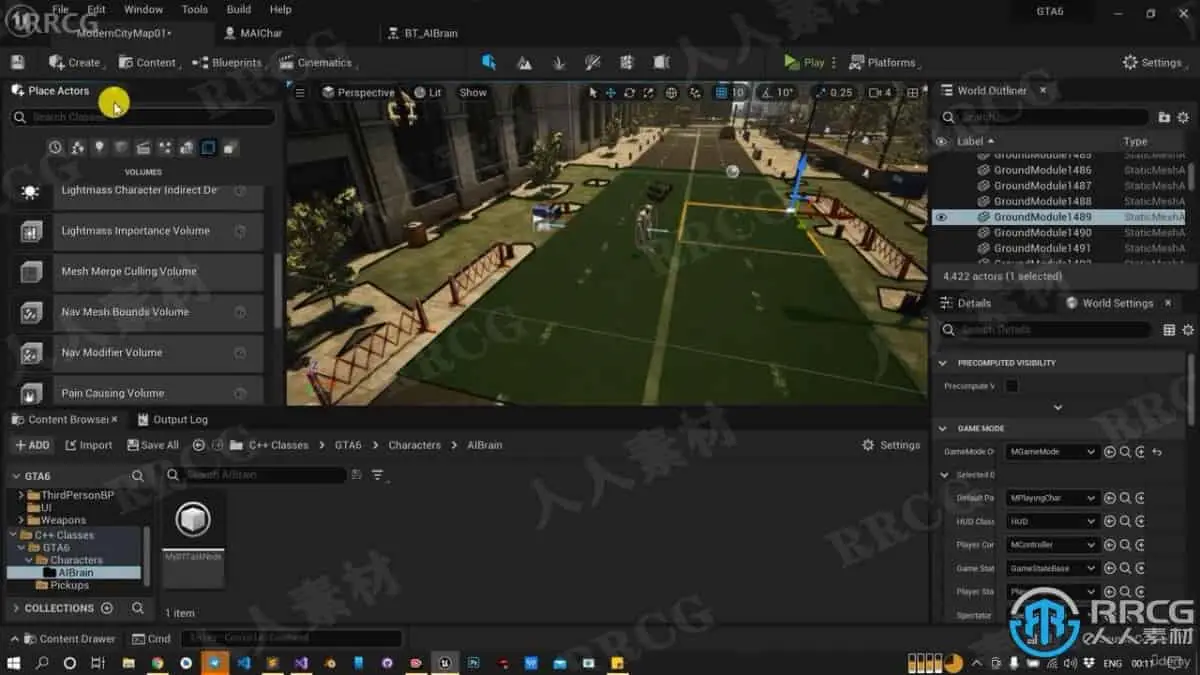Choose the rotate objects tool in viewport
1200x675 pixels.
[x=629, y=92]
